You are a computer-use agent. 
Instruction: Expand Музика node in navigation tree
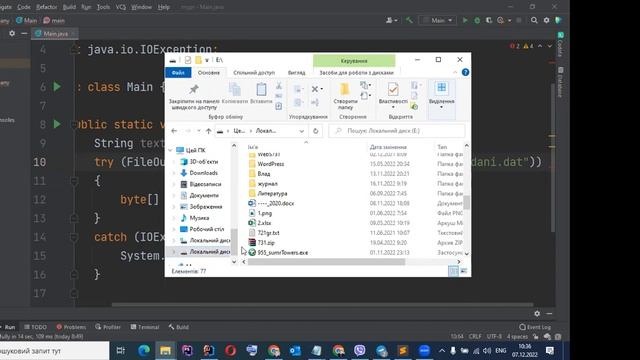[174, 218]
